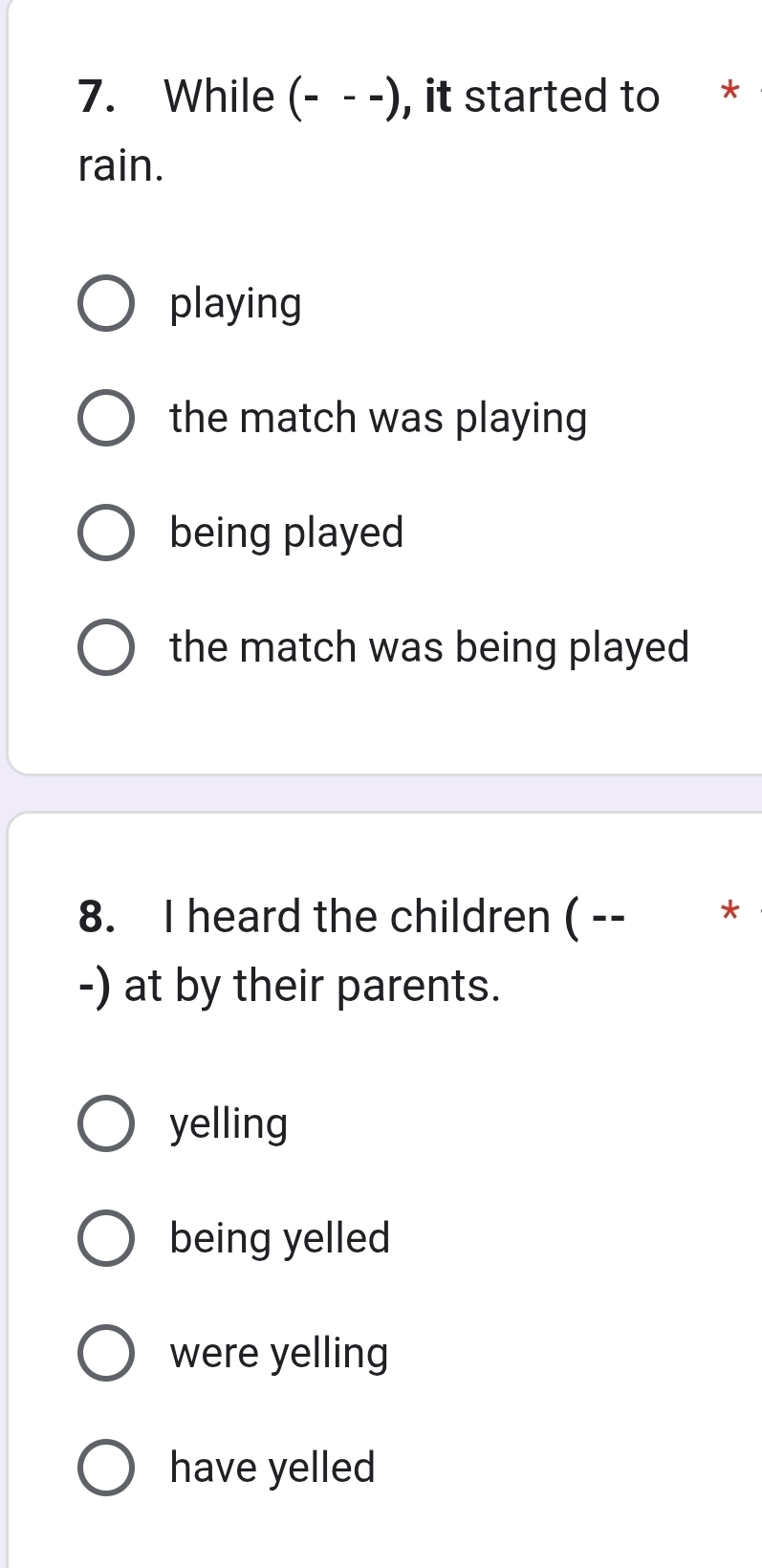Mark the 'have yelled' radio circle
This screenshot has width=762, height=1568.
[105, 1468]
